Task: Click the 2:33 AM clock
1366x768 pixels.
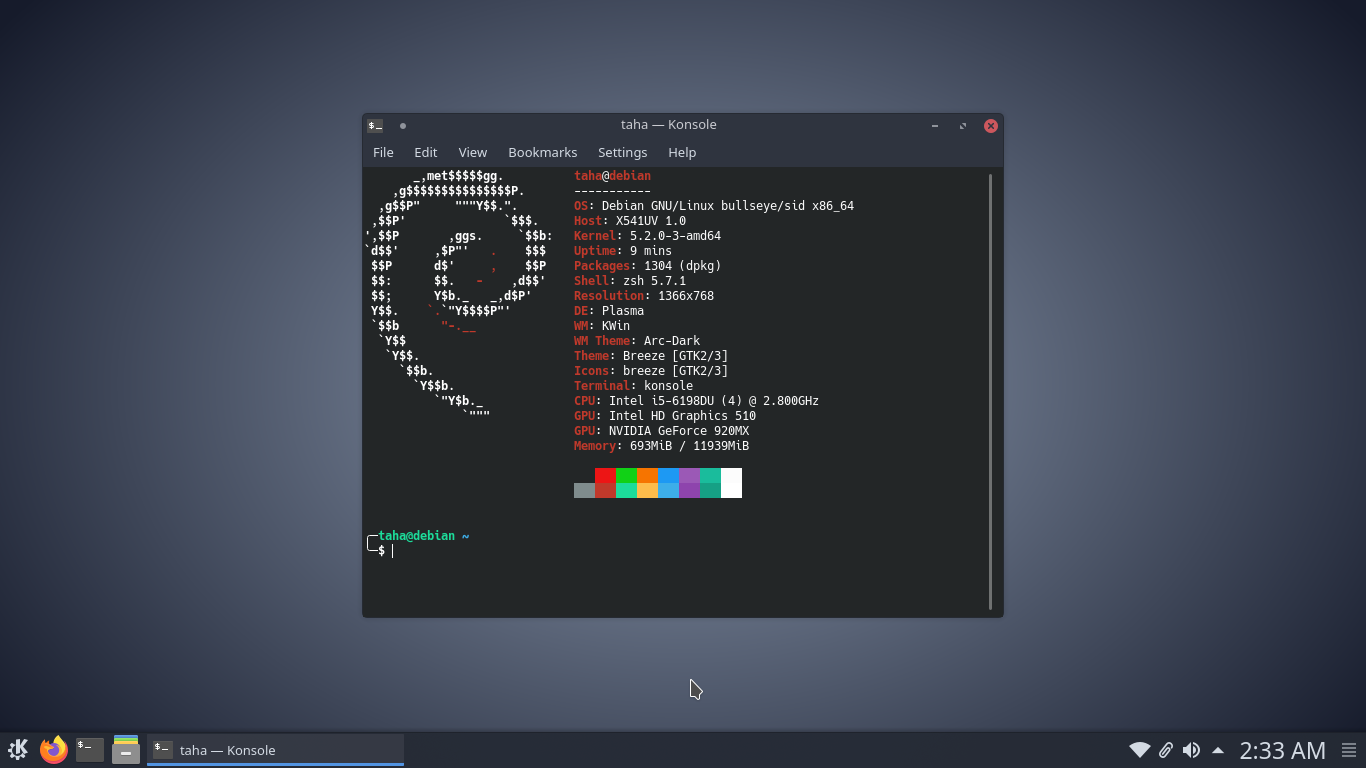Action: (x=1282, y=750)
